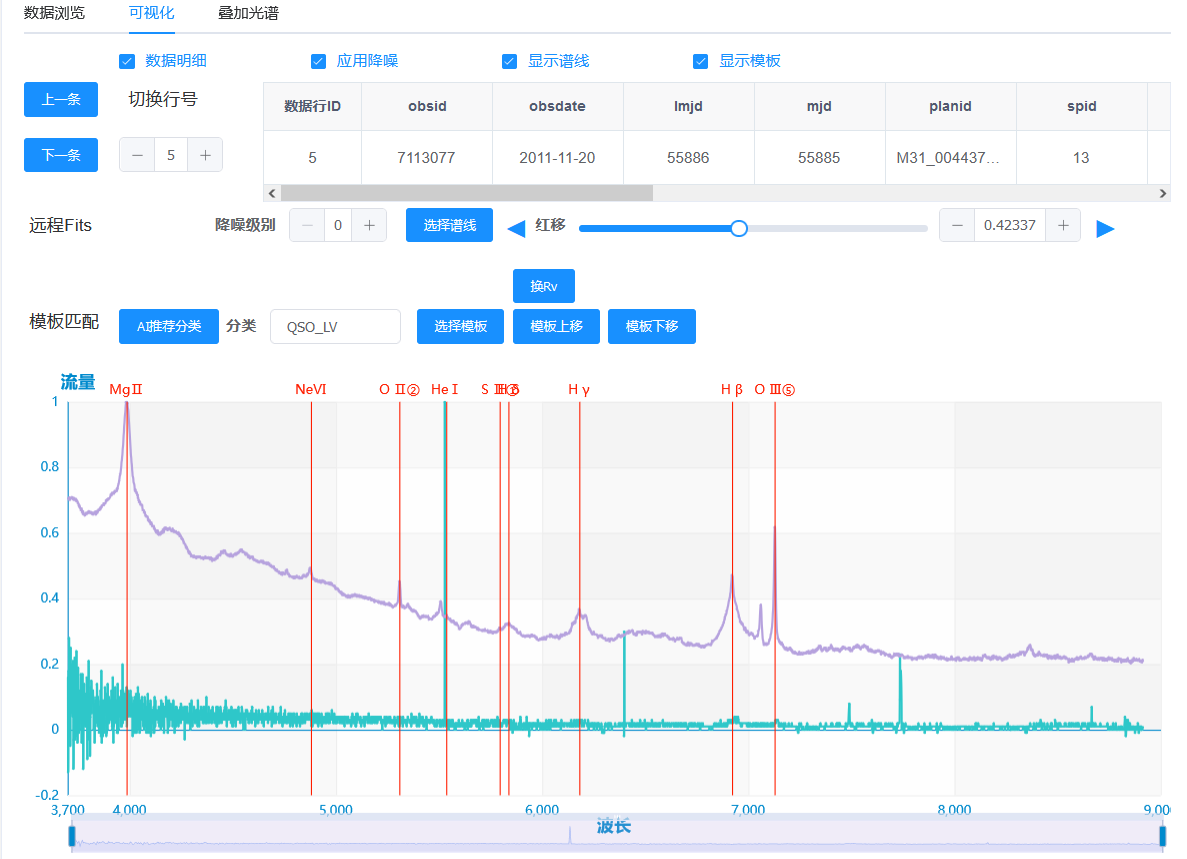Increase 降噪级别 with plus button
The image size is (1187, 859).
pos(369,226)
